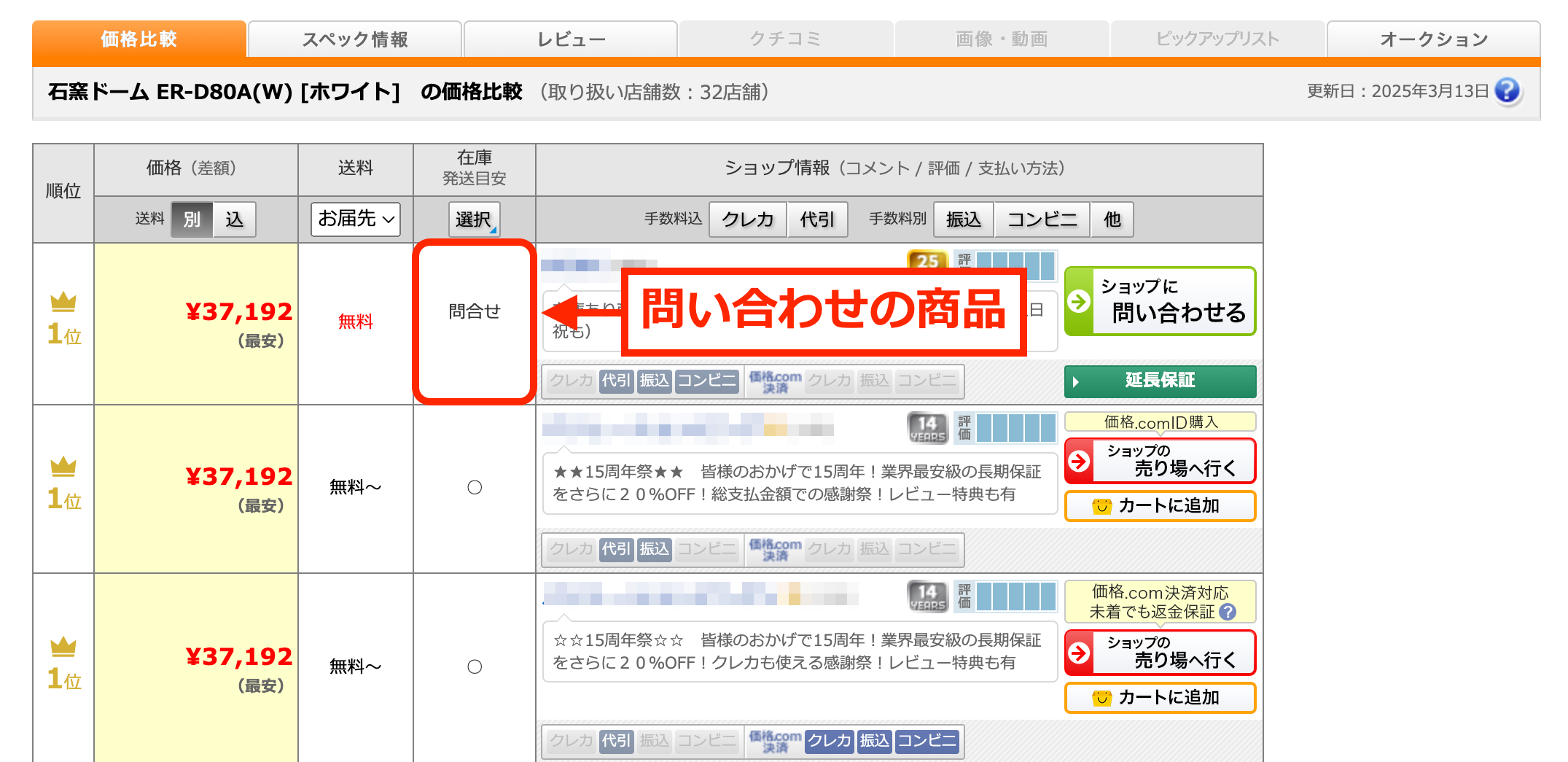Click the smiley cart icon in second row
The image size is (1568, 762).
(1101, 506)
